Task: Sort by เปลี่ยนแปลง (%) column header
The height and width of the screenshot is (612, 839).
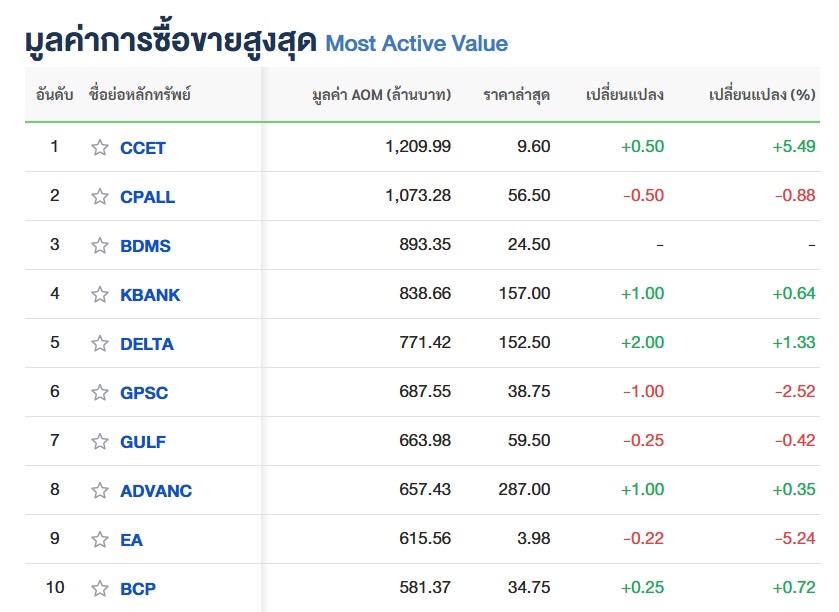Action: (762, 95)
